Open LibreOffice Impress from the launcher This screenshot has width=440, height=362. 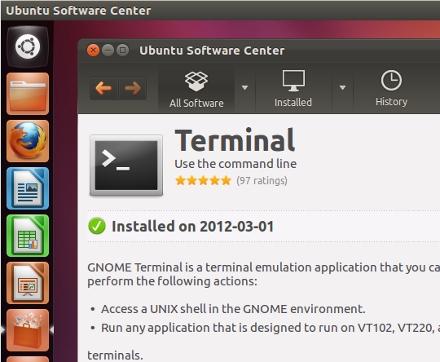tap(28, 283)
